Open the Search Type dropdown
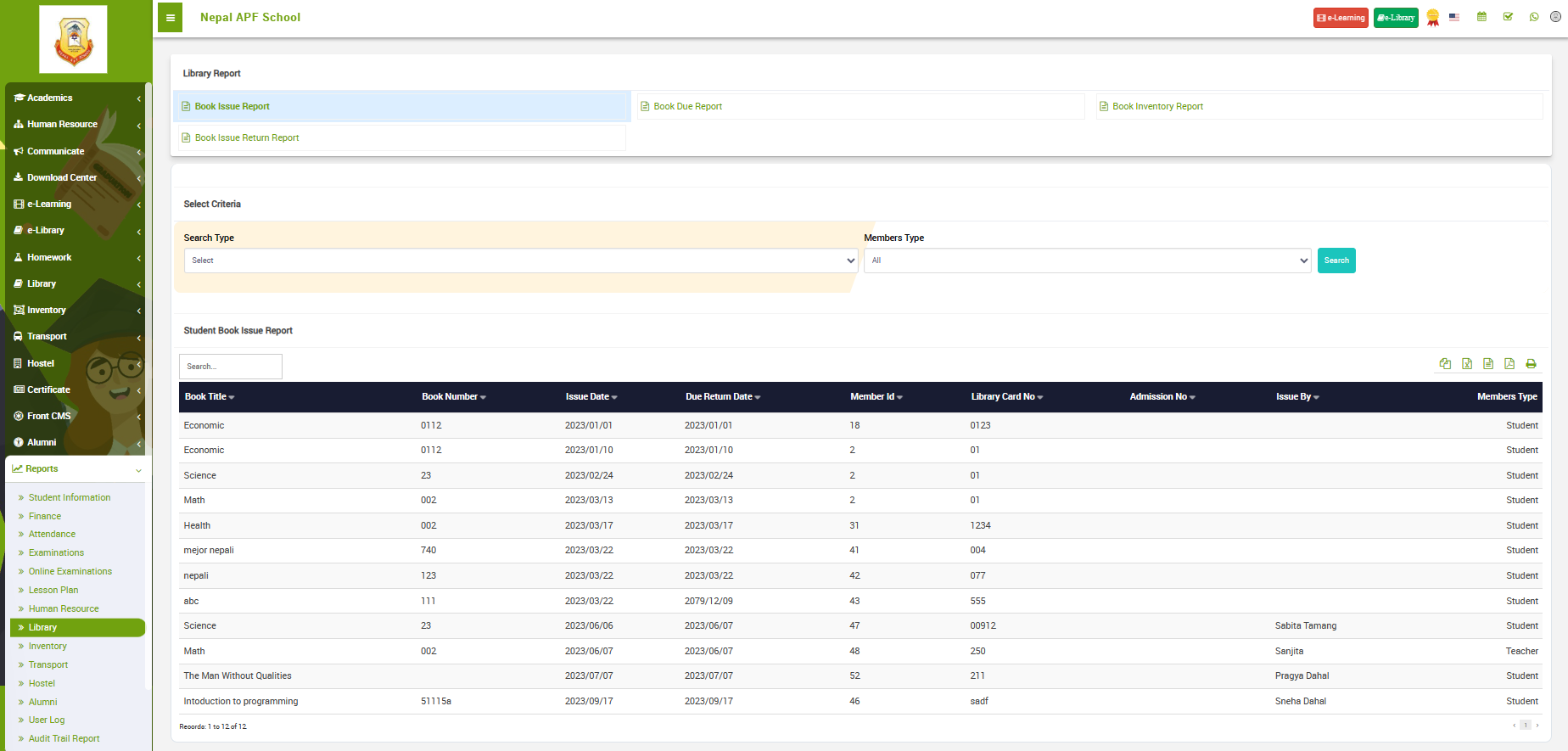1568x751 pixels. pyautogui.click(x=520, y=261)
